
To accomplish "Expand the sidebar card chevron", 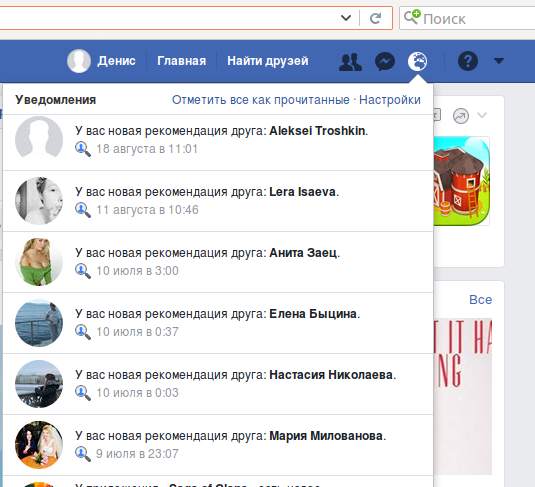I will [x=482, y=115].
